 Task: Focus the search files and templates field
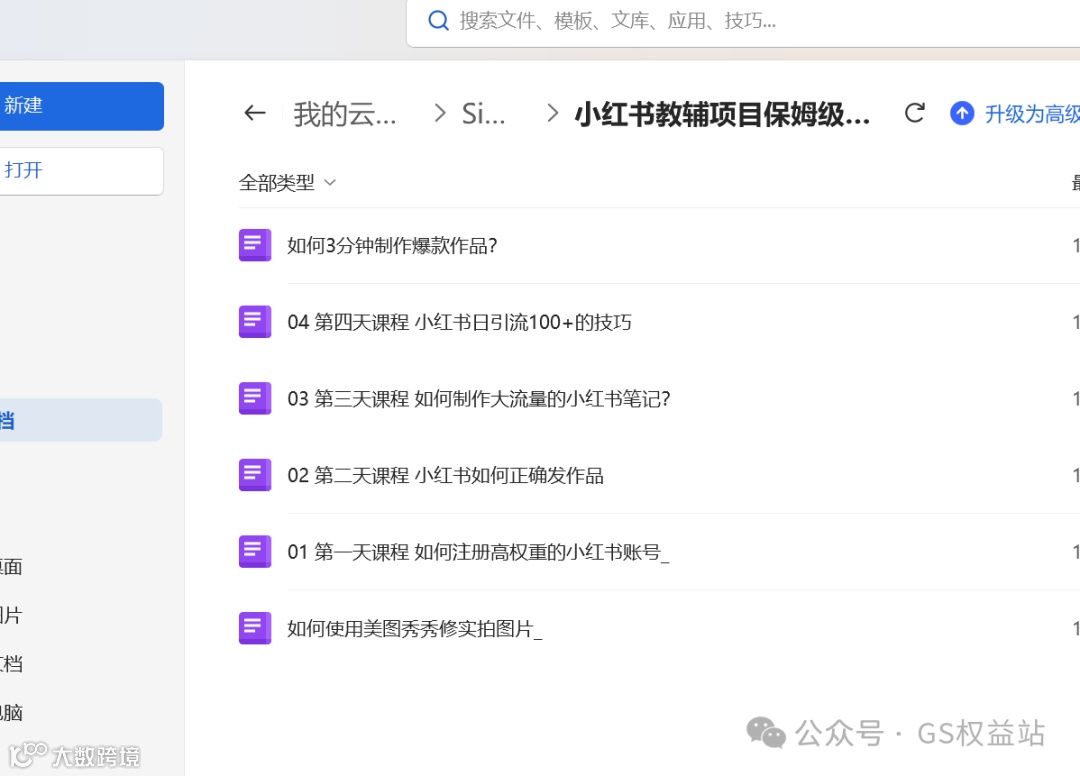click(744, 21)
